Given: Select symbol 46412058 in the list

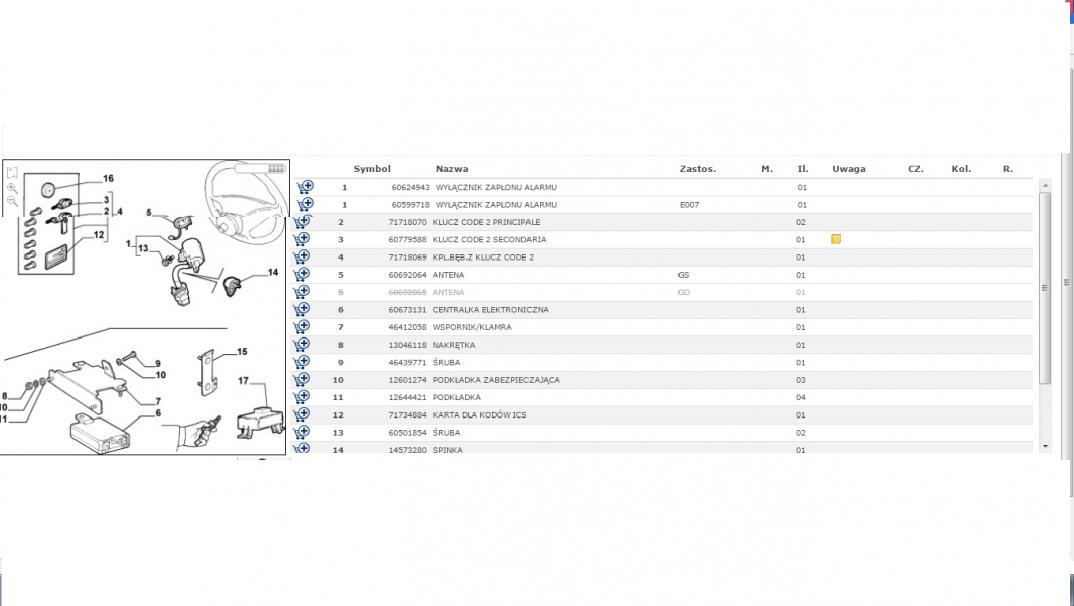Looking at the screenshot, I should [x=407, y=327].
